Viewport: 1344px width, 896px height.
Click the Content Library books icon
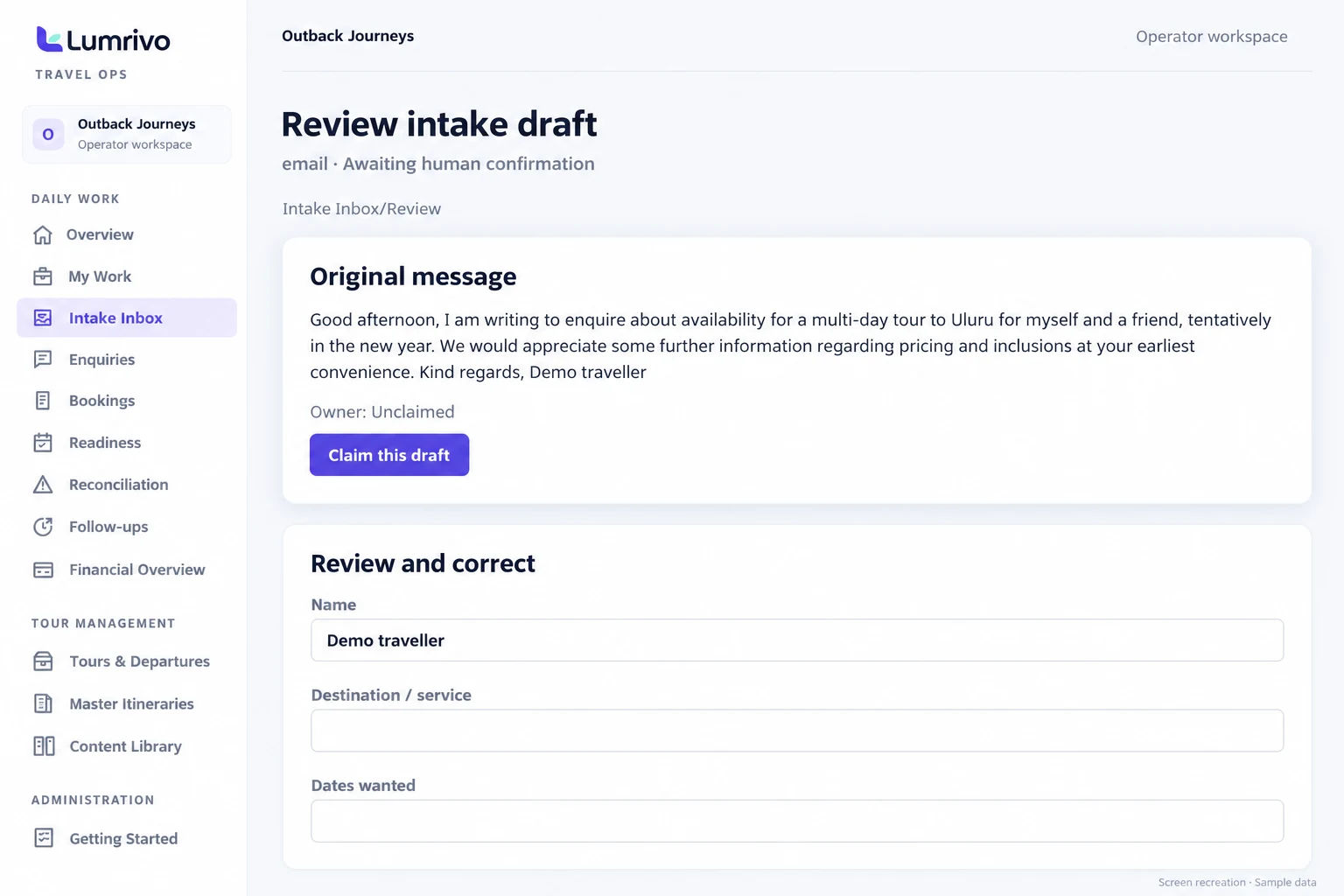(x=43, y=746)
